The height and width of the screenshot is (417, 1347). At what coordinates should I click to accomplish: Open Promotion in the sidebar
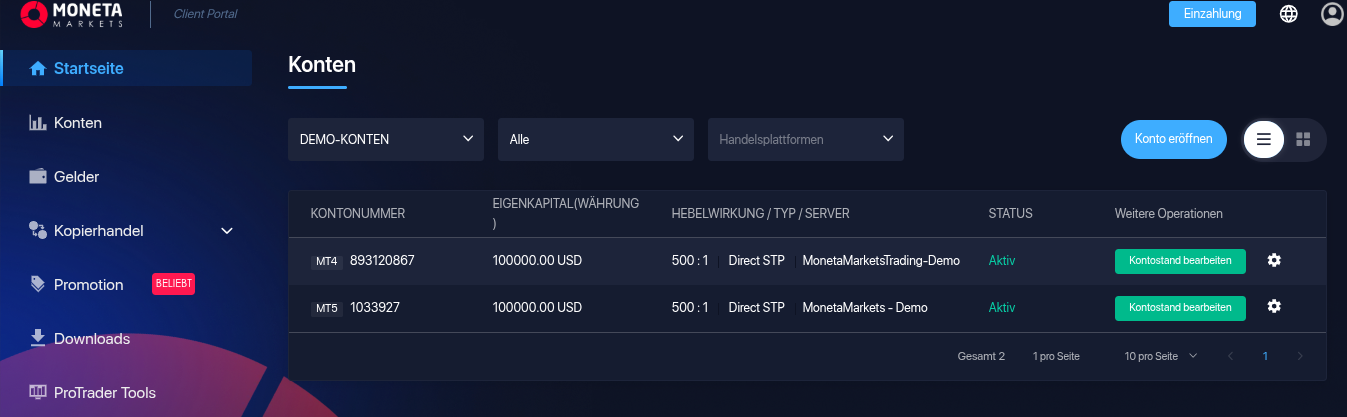coord(88,285)
